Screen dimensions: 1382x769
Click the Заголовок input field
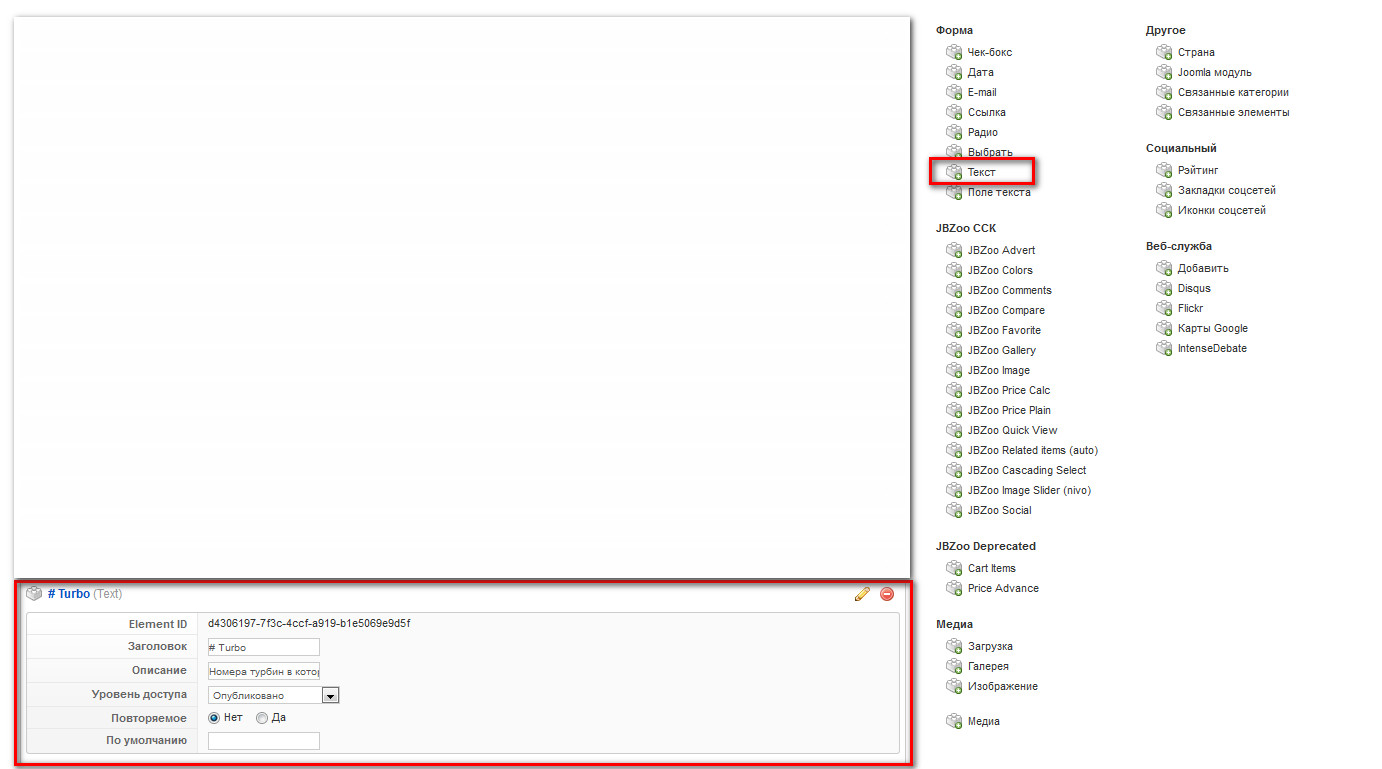coord(264,647)
